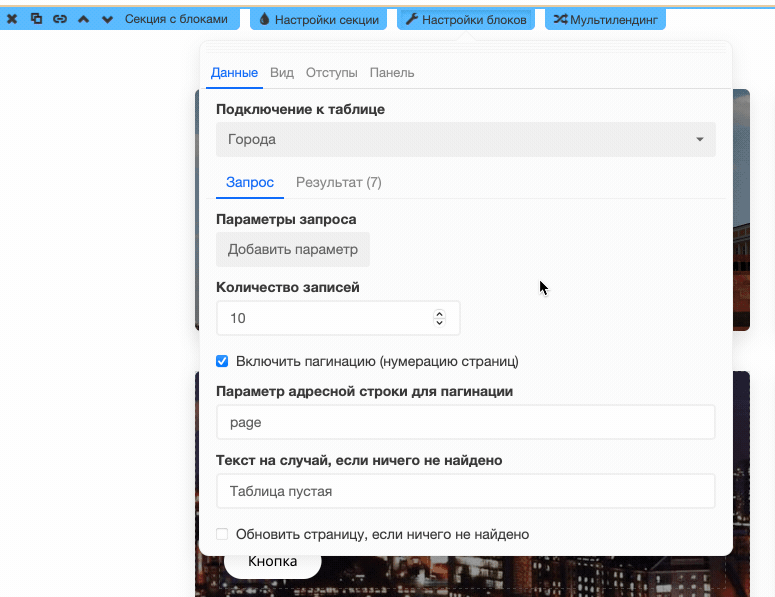Click Добавить параметр button
Viewport: 775px width, 597px height.
tap(293, 250)
